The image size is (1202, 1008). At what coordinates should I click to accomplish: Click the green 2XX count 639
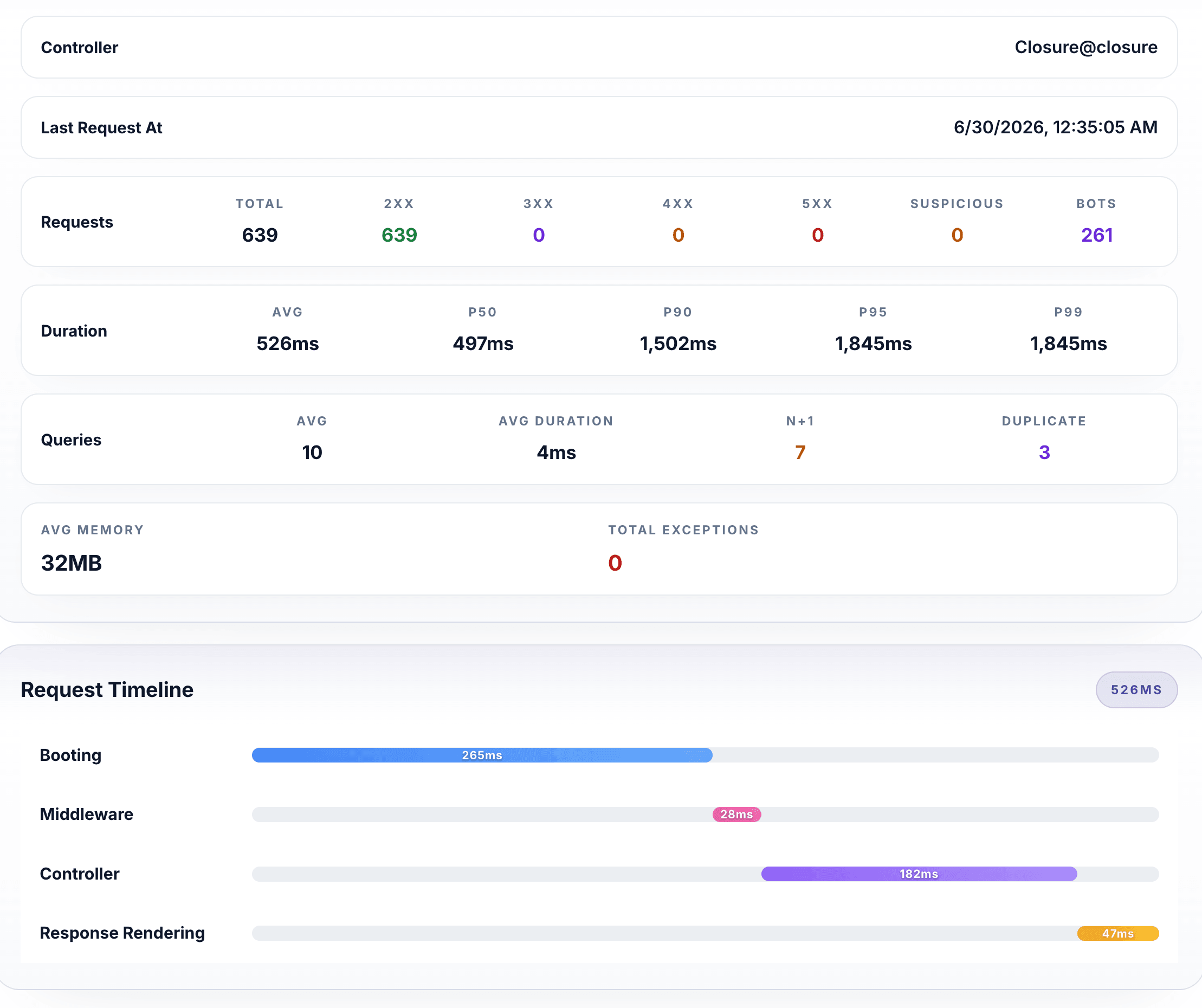[399, 235]
